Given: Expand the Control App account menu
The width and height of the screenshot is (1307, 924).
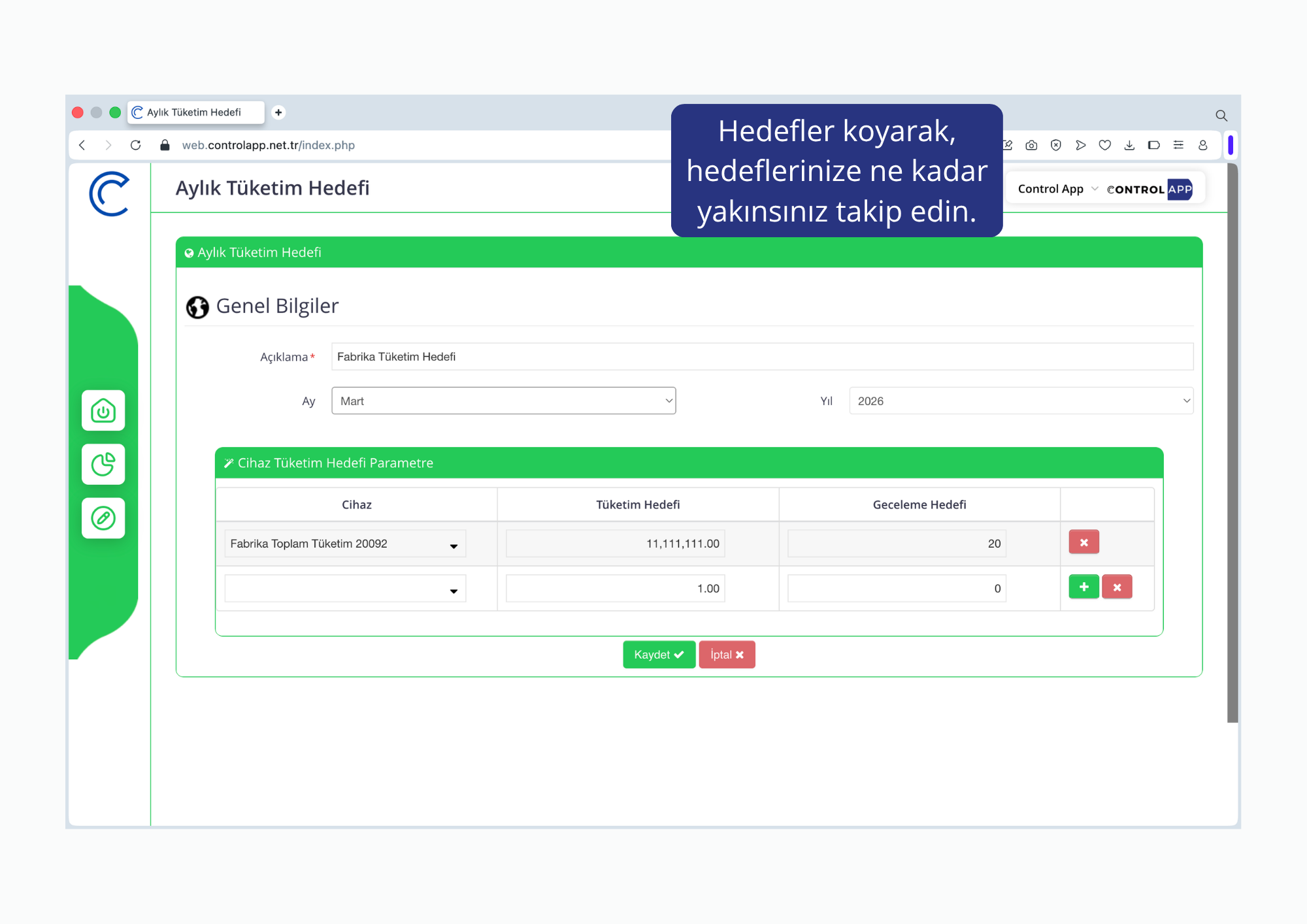Looking at the screenshot, I should (1058, 189).
